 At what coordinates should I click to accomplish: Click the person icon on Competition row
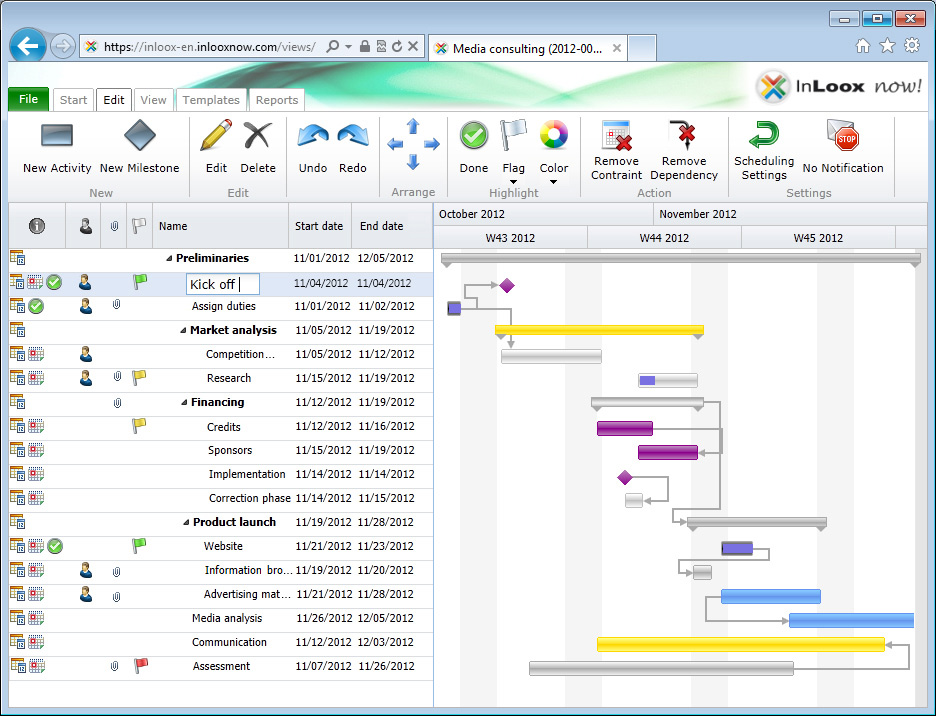coord(85,354)
